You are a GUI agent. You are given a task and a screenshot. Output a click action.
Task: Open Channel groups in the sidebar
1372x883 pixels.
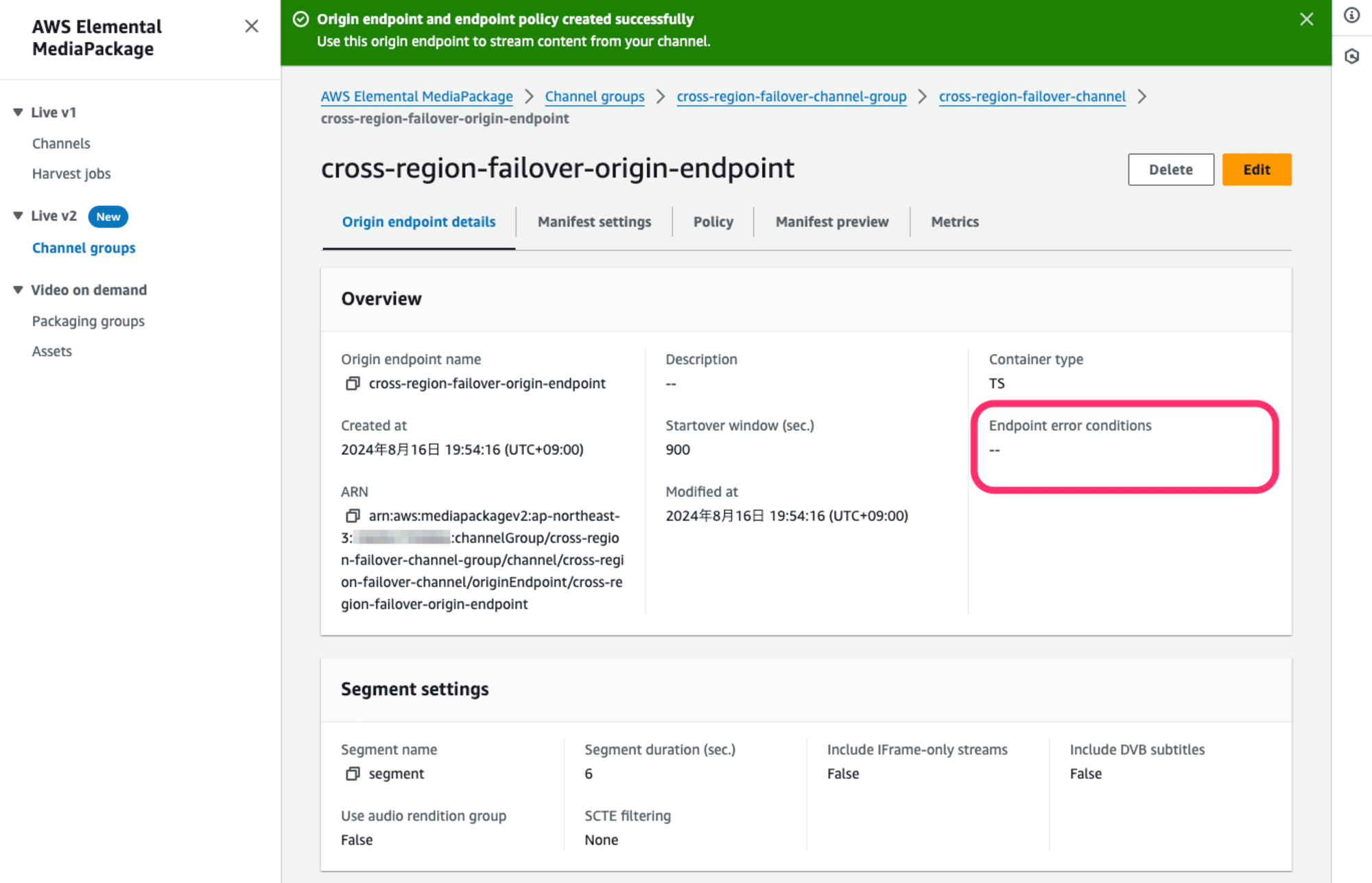tap(84, 248)
